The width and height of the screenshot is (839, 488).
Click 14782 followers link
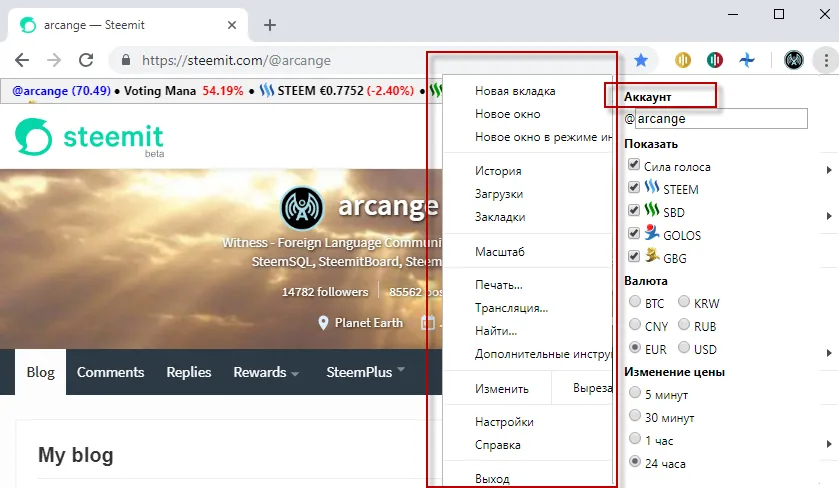pyautogui.click(x=325, y=292)
